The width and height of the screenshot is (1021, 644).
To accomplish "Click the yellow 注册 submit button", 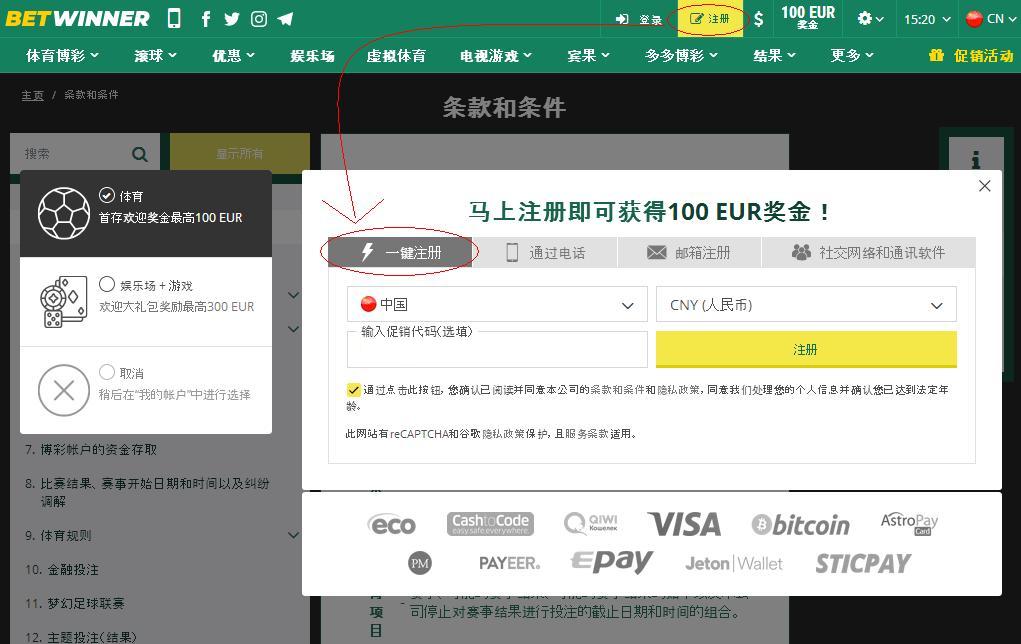I will tap(806, 349).
